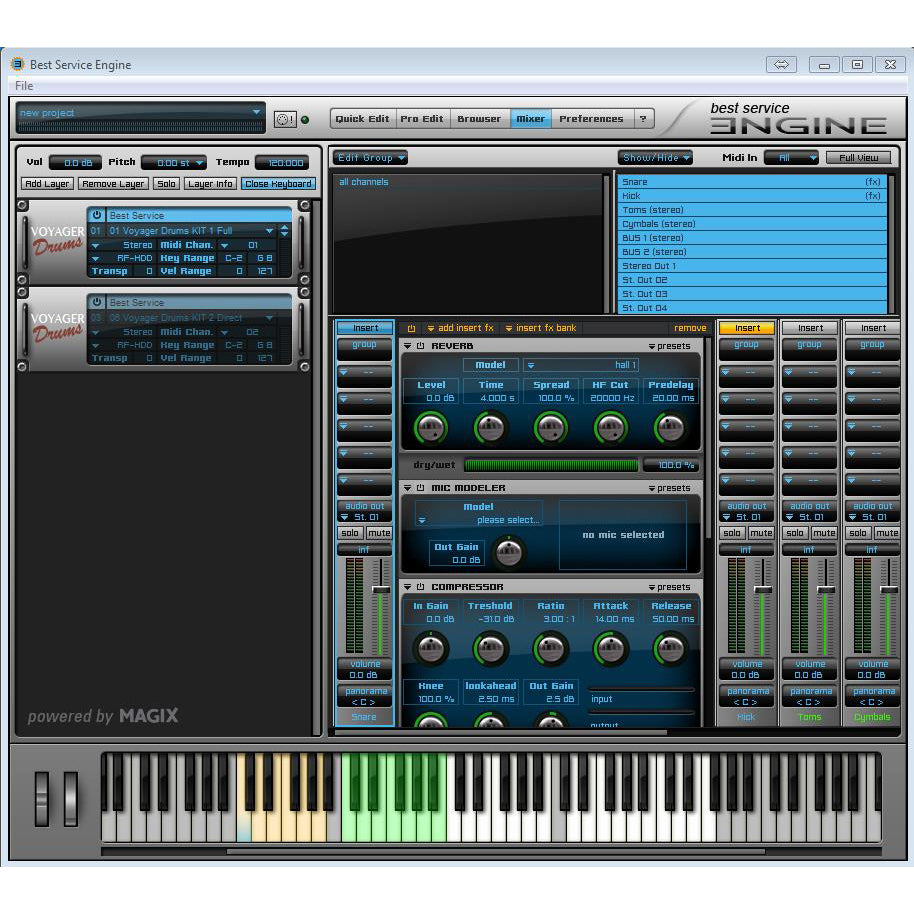
Task: Click the Compressor Ratio knob
Action: tap(551, 649)
